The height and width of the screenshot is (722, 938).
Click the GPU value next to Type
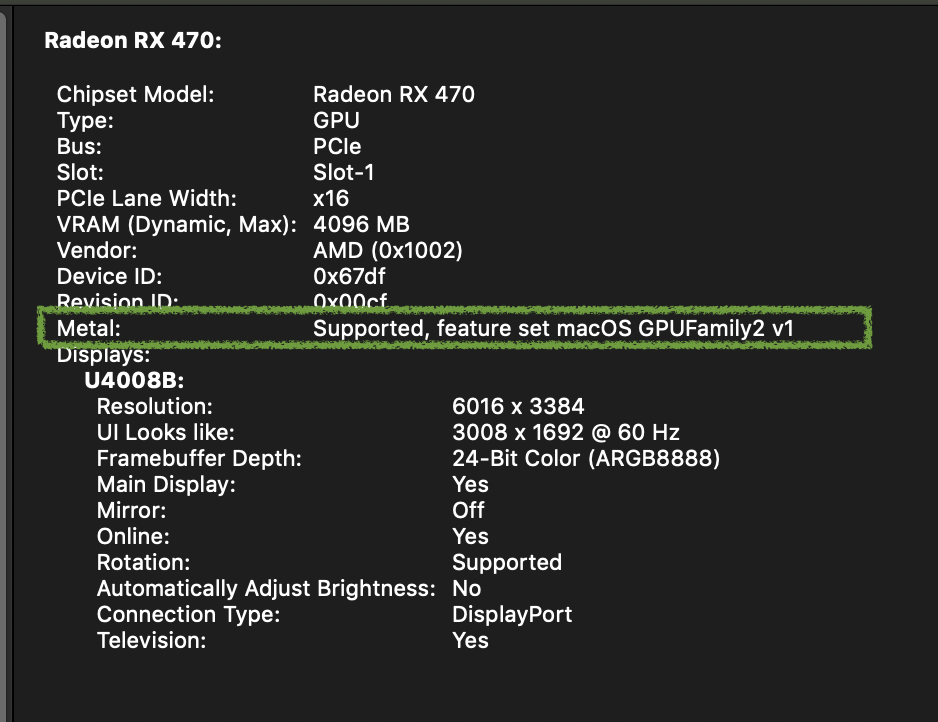click(x=336, y=121)
